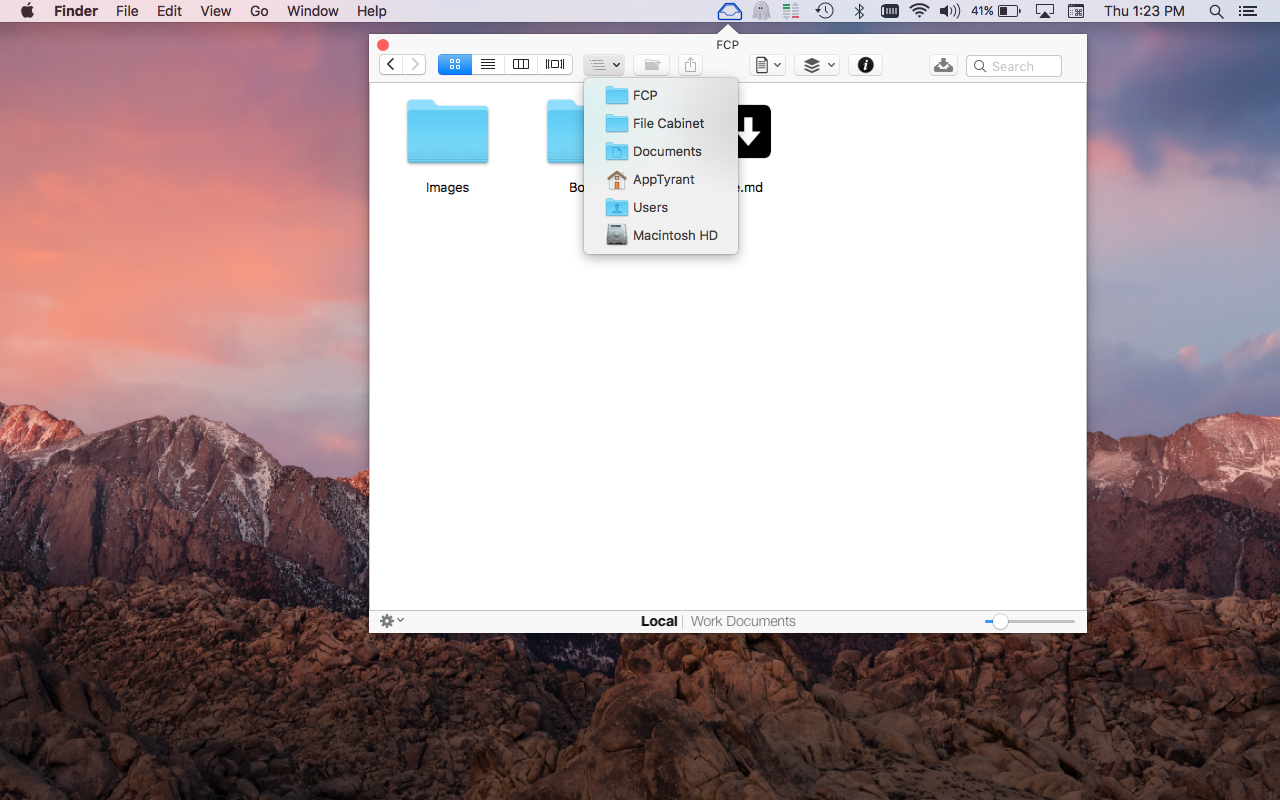This screenshot has height=800, width=1280.
Task: Click the memory chip menu bar icon
Action: point(889,11)
